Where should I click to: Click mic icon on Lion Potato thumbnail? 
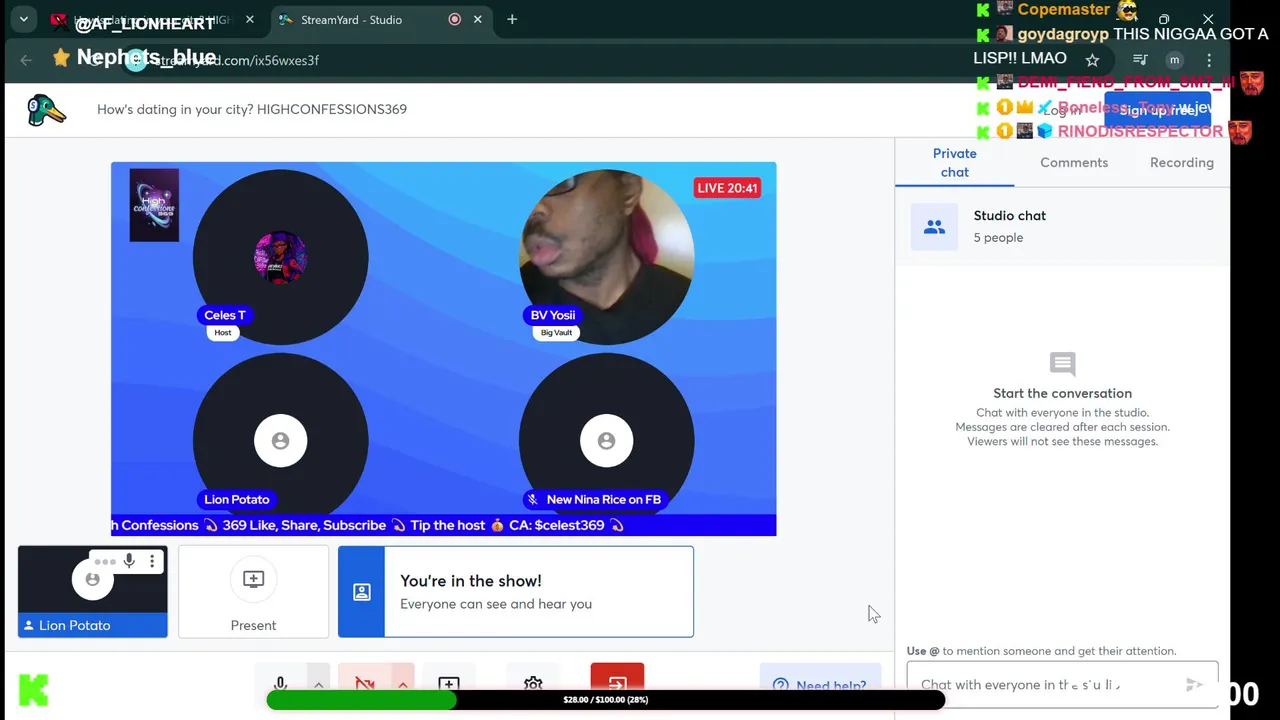129,561
